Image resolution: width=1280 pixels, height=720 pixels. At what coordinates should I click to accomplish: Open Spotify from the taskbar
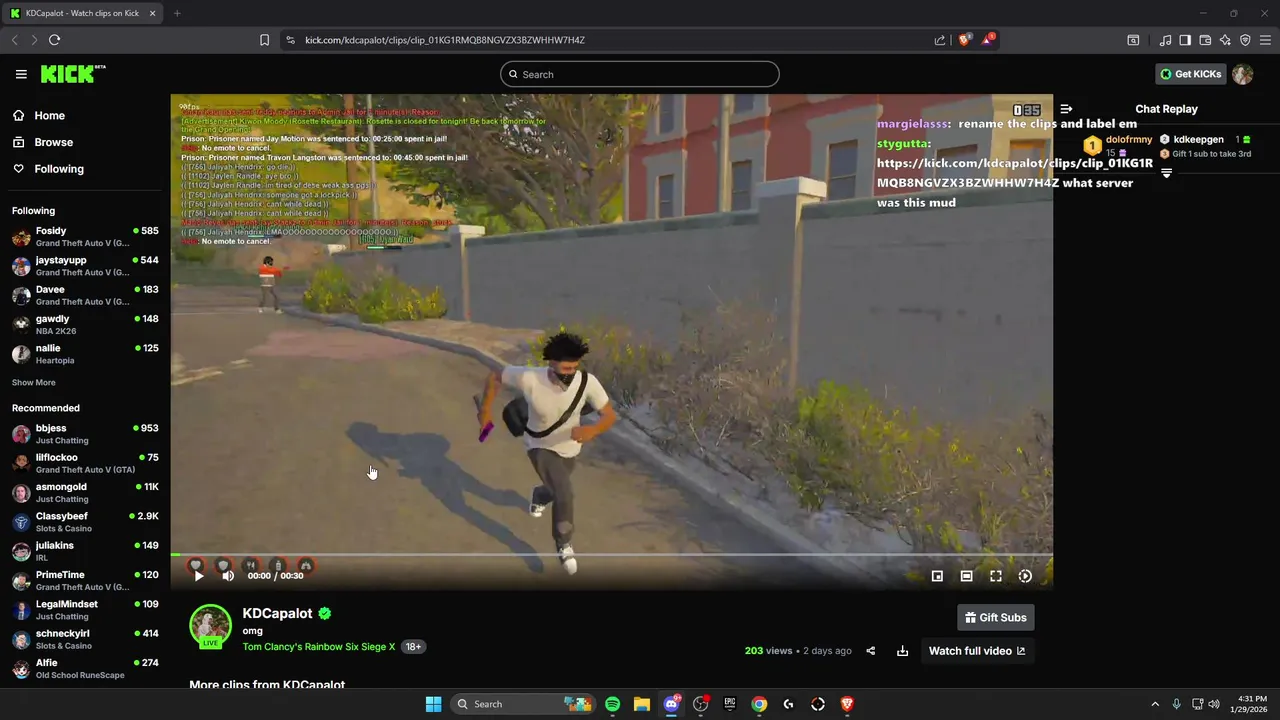point(612,704)
